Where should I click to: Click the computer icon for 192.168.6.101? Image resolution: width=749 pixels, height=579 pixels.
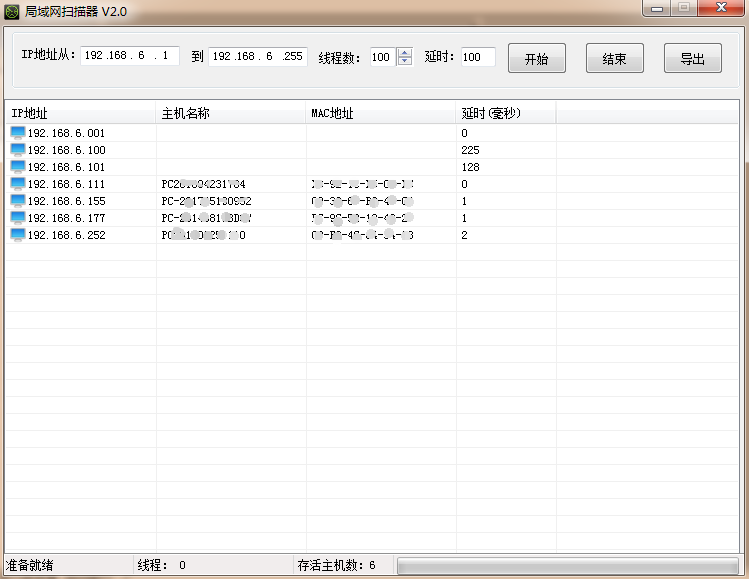[x=18, y=167]
